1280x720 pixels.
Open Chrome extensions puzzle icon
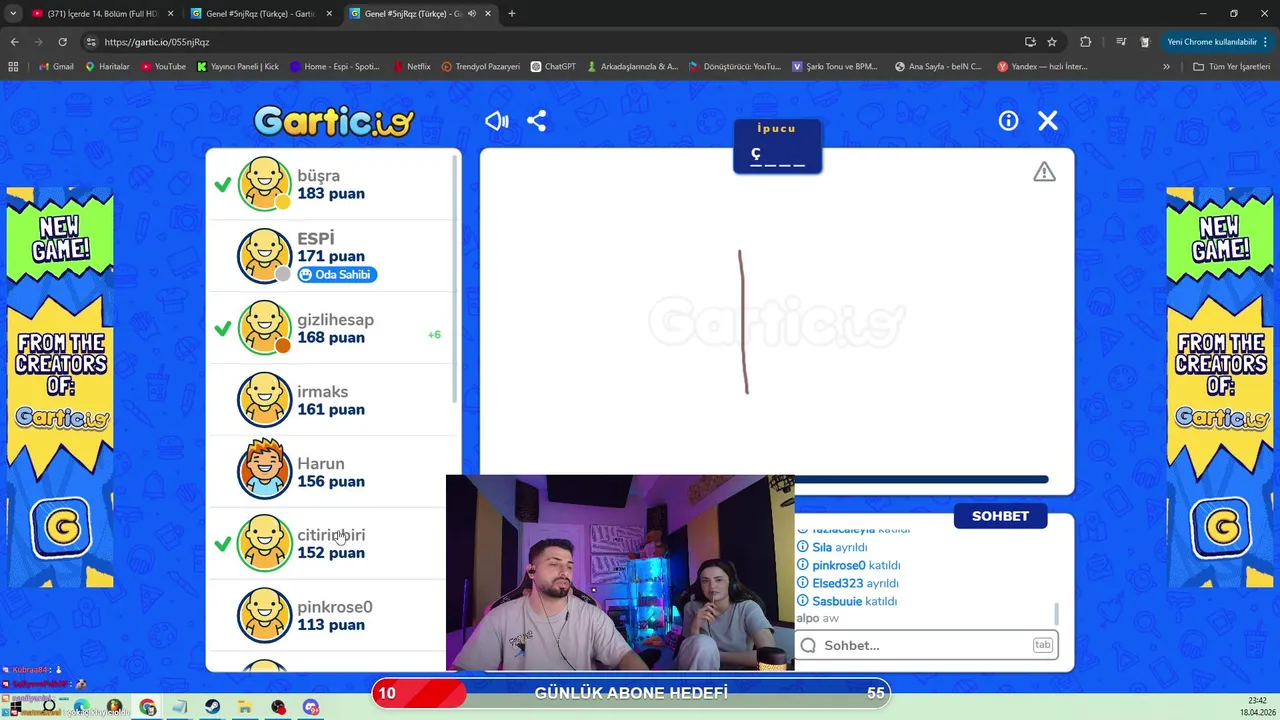(x=1085, y=42)
